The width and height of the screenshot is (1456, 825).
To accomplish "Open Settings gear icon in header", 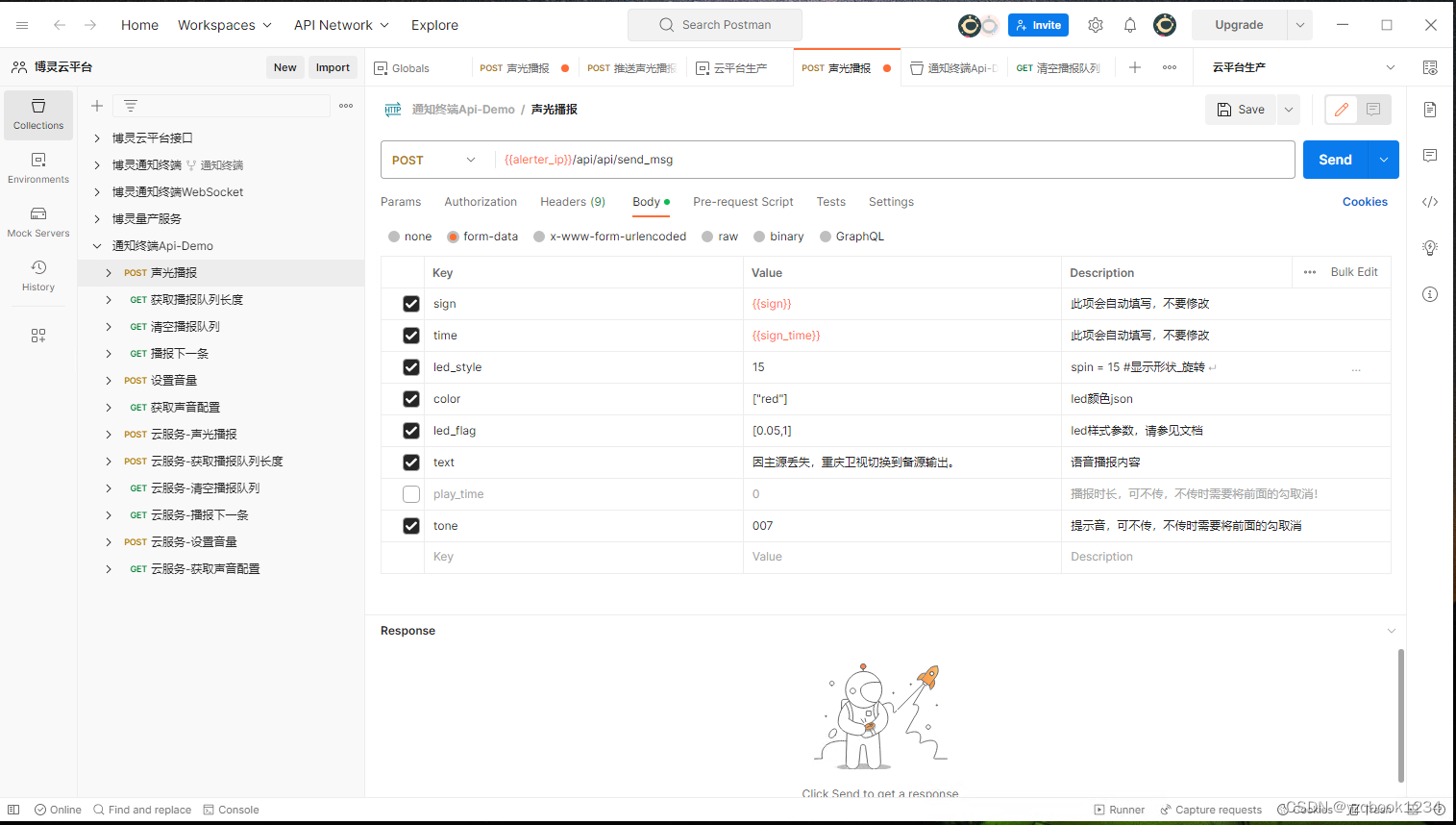I will 1096,25.
